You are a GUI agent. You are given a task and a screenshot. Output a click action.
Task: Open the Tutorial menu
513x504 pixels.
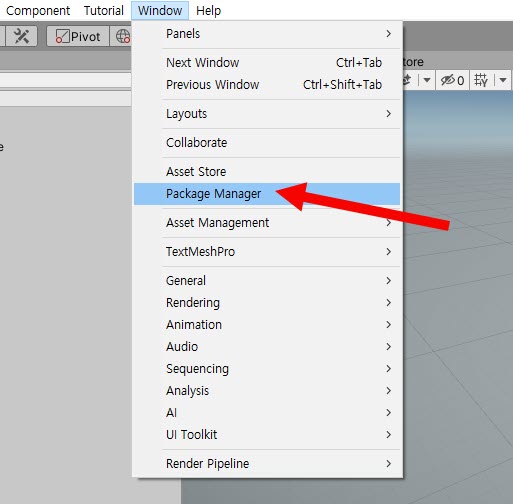104,11
